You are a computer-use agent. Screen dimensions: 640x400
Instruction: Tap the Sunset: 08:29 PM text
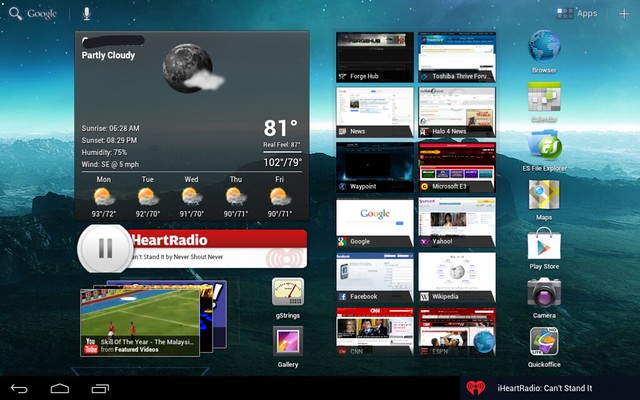[109, 140]
